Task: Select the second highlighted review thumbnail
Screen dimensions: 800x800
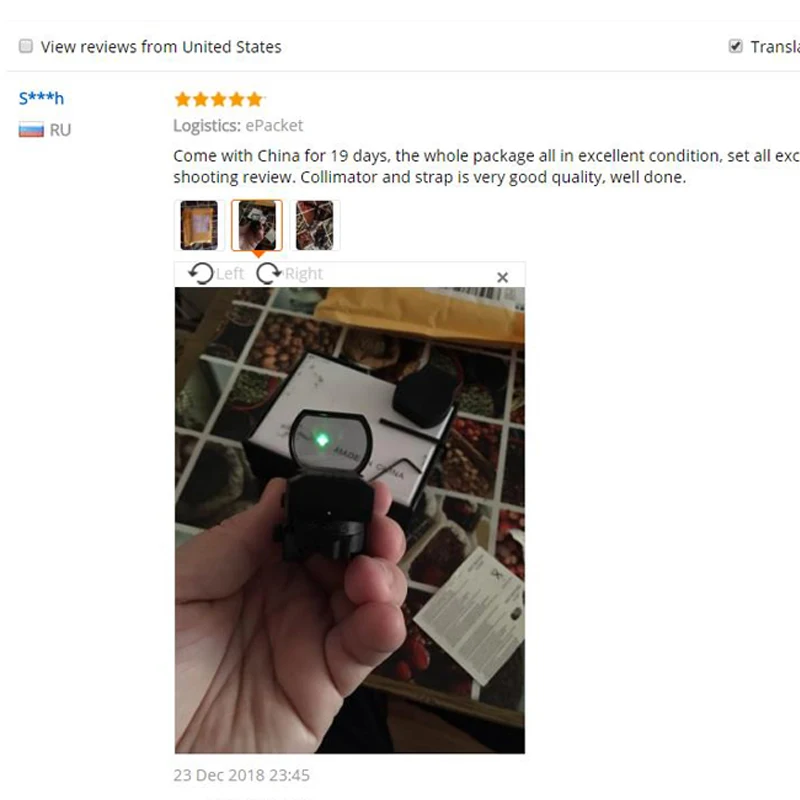Action: (257, 225)
